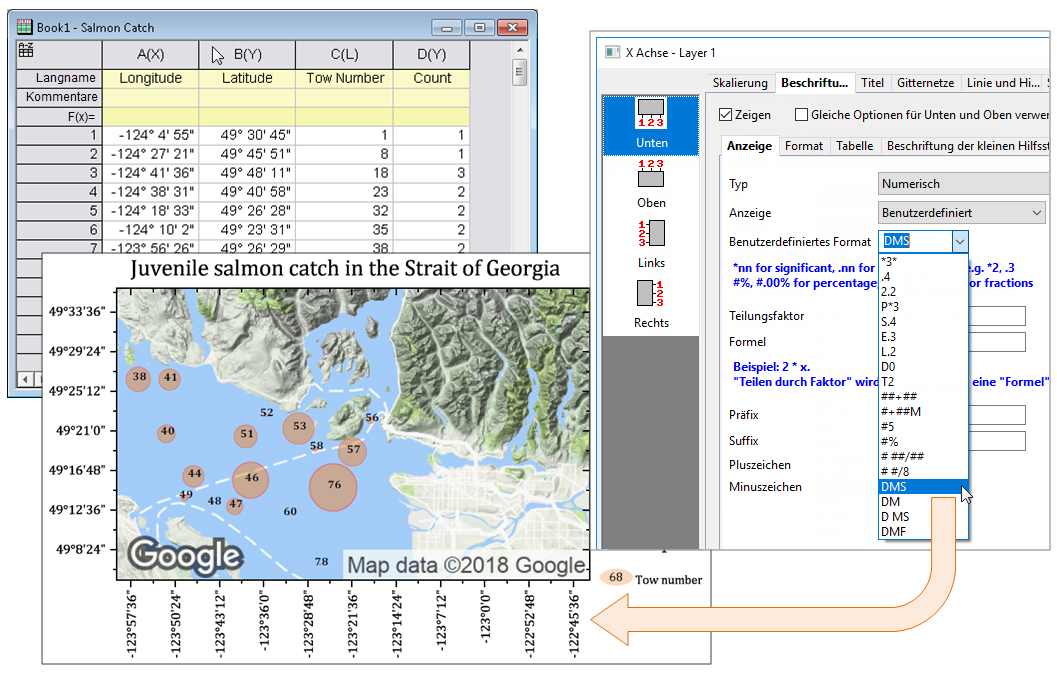Toggle the Zeigen checkbox
This screenshot has height=681, width=1057.
(725, 115)
